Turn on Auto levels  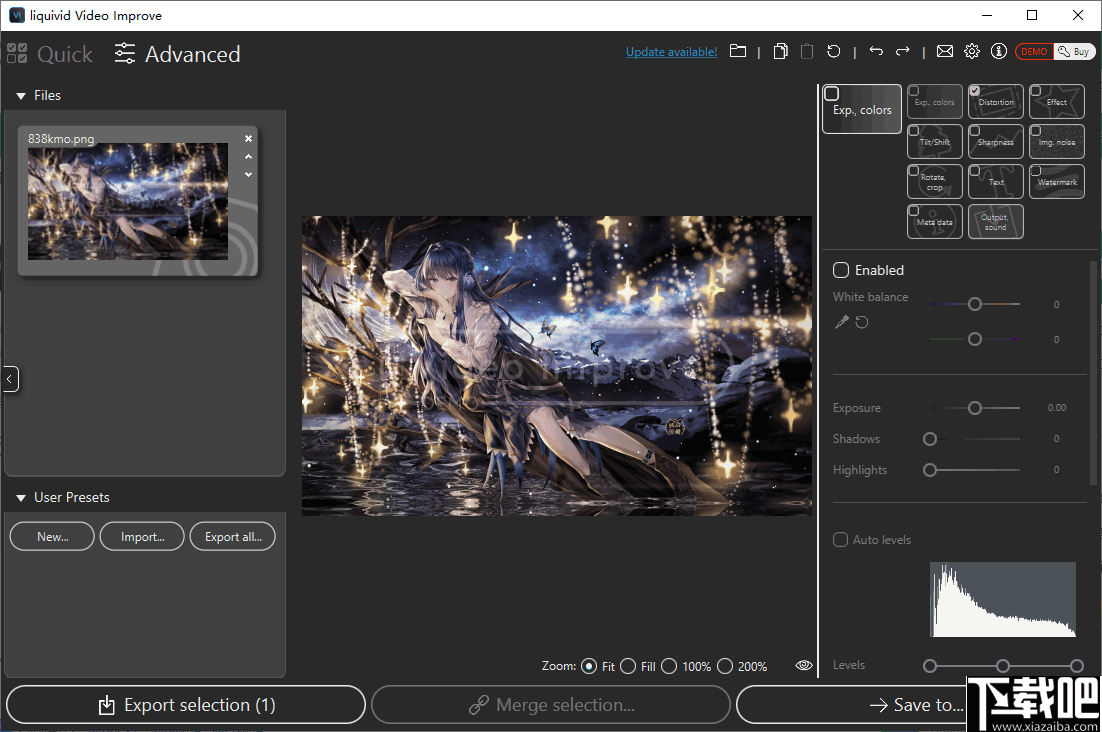click(840, 539)
